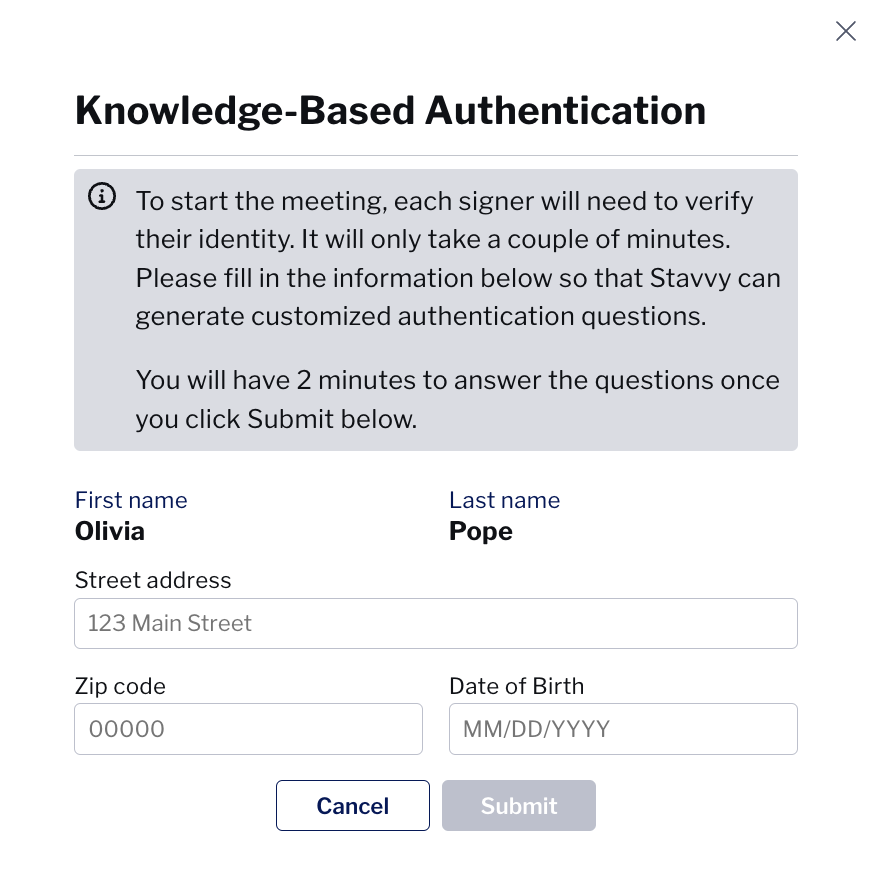
Task: Click into the Zip code field
Action: tap(248, 729)
